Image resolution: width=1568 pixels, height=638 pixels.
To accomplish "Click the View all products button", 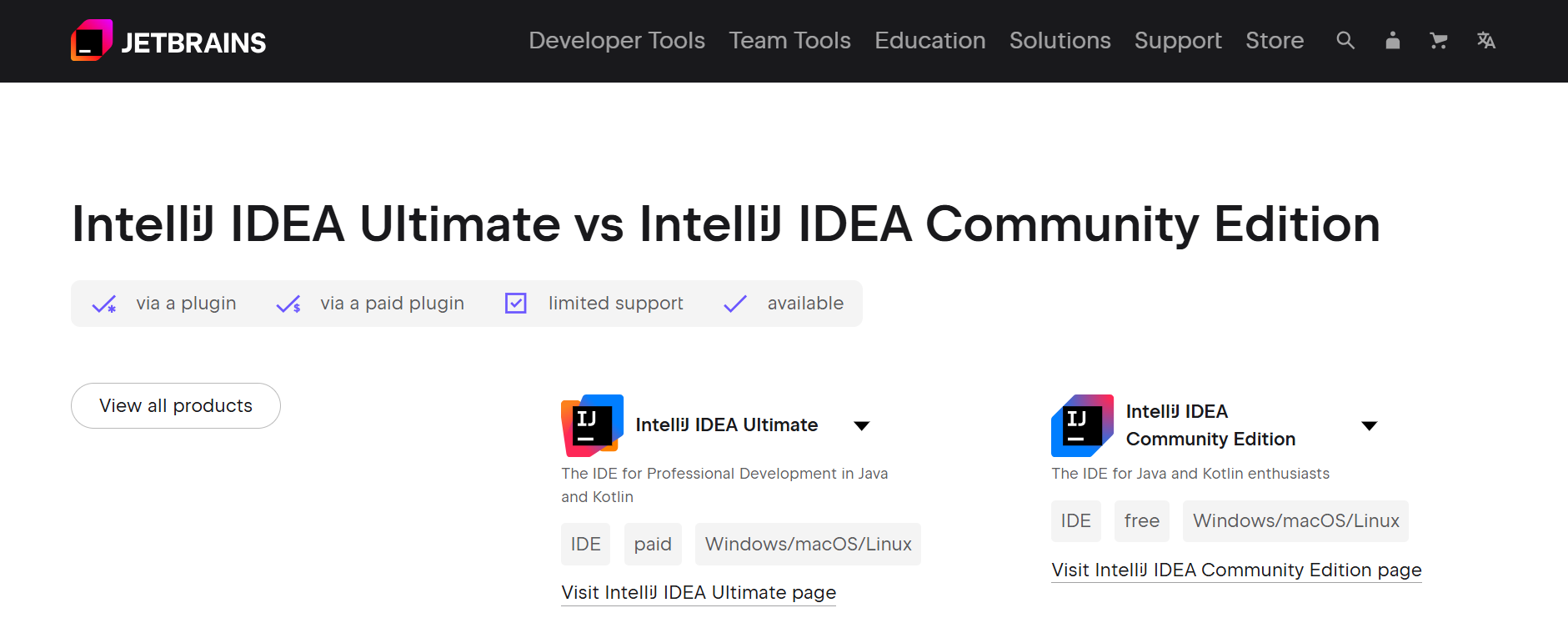I will click(x=175, y=405).
